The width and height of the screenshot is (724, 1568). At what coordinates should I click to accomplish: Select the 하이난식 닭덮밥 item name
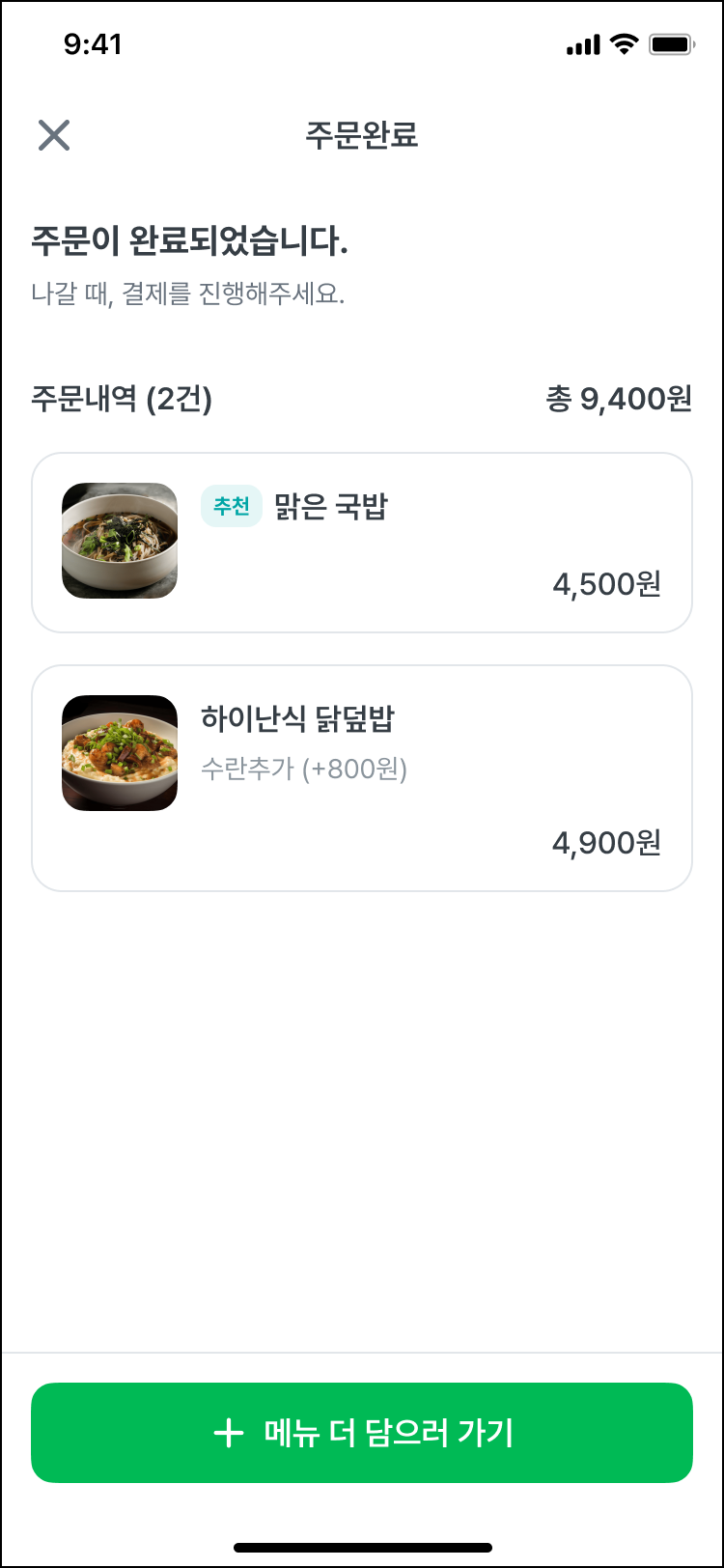(x=298, y=718)
